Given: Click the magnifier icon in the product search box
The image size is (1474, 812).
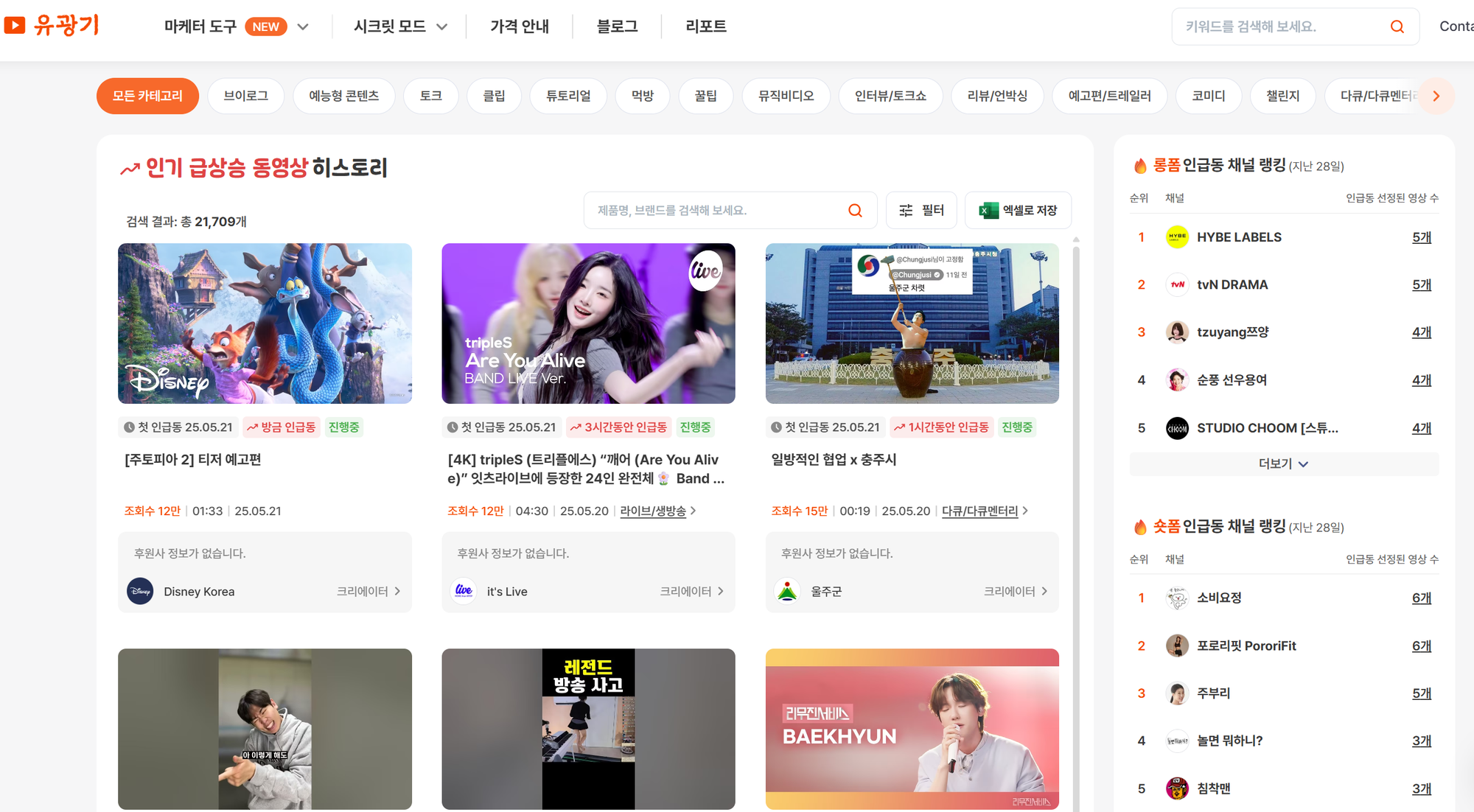Looking at the screenshot, I should coord(855,211).
